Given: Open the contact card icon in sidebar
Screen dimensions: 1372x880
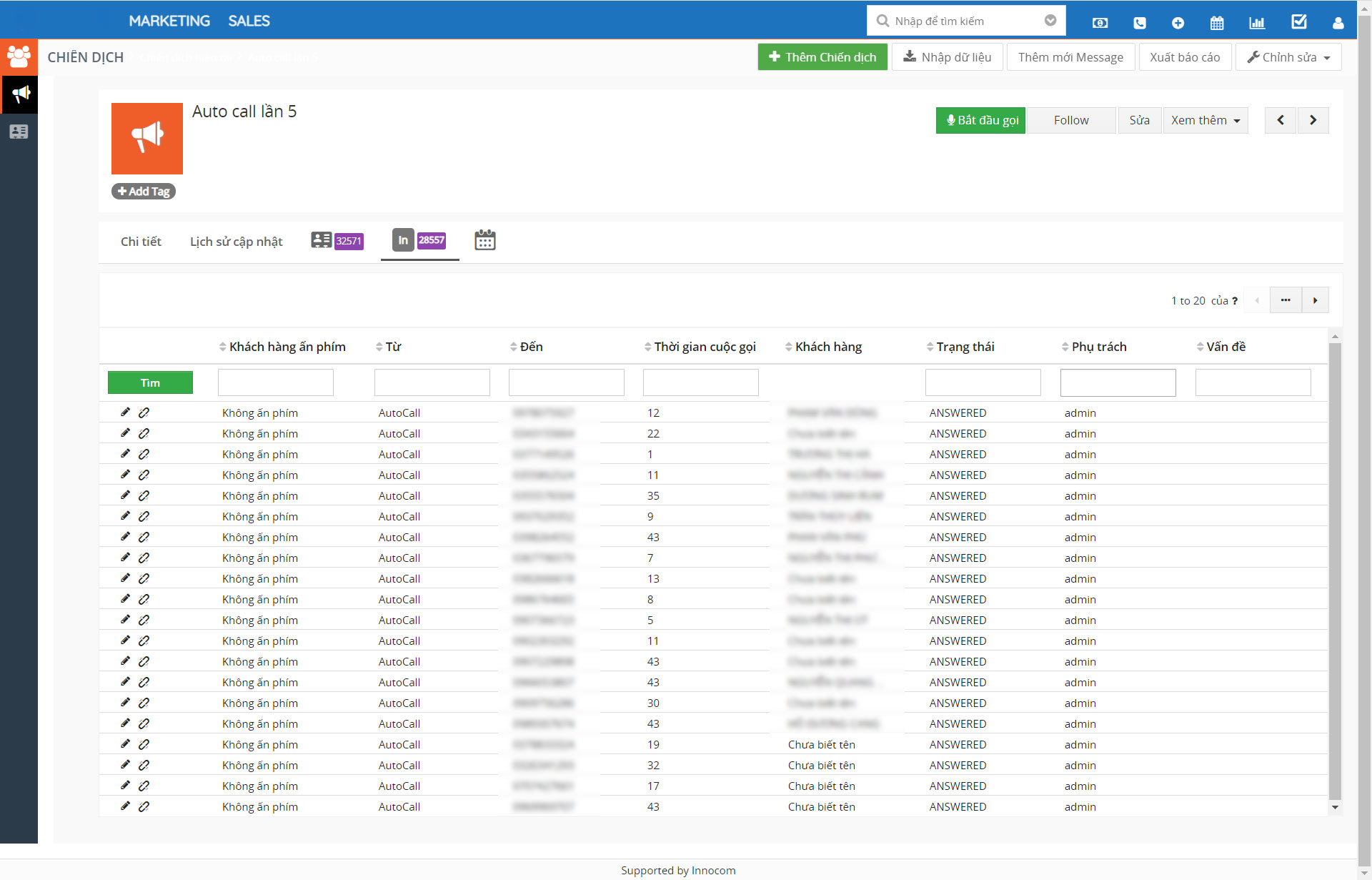Looking at the screenshot, I should point(19,132).
